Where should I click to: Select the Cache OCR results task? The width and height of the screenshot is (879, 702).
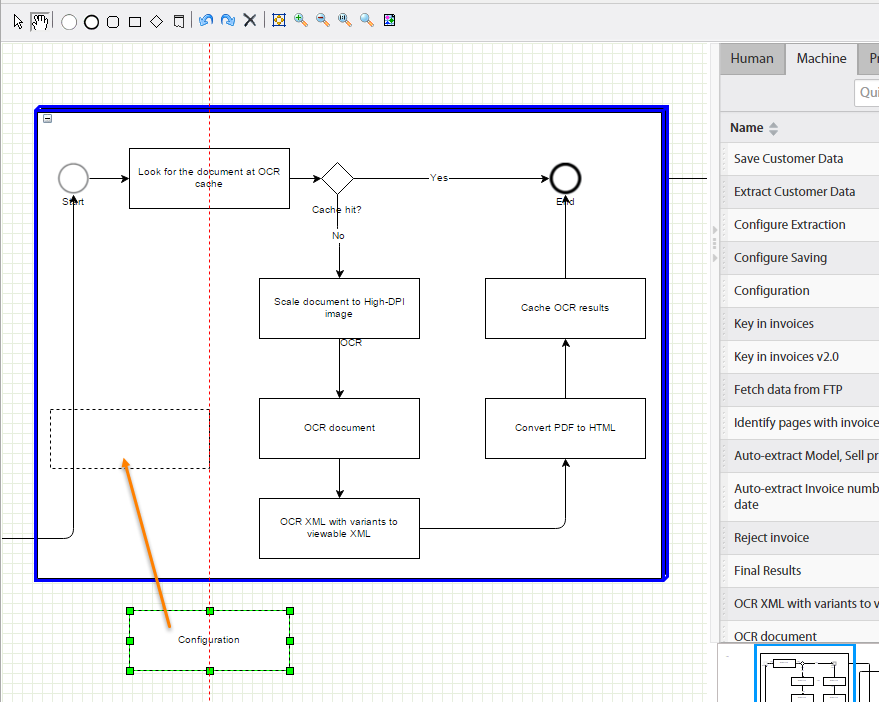point(565,308)
